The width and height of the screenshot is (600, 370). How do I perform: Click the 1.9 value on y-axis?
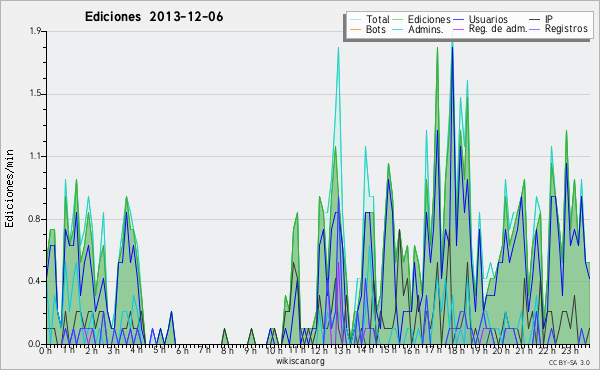35,31
